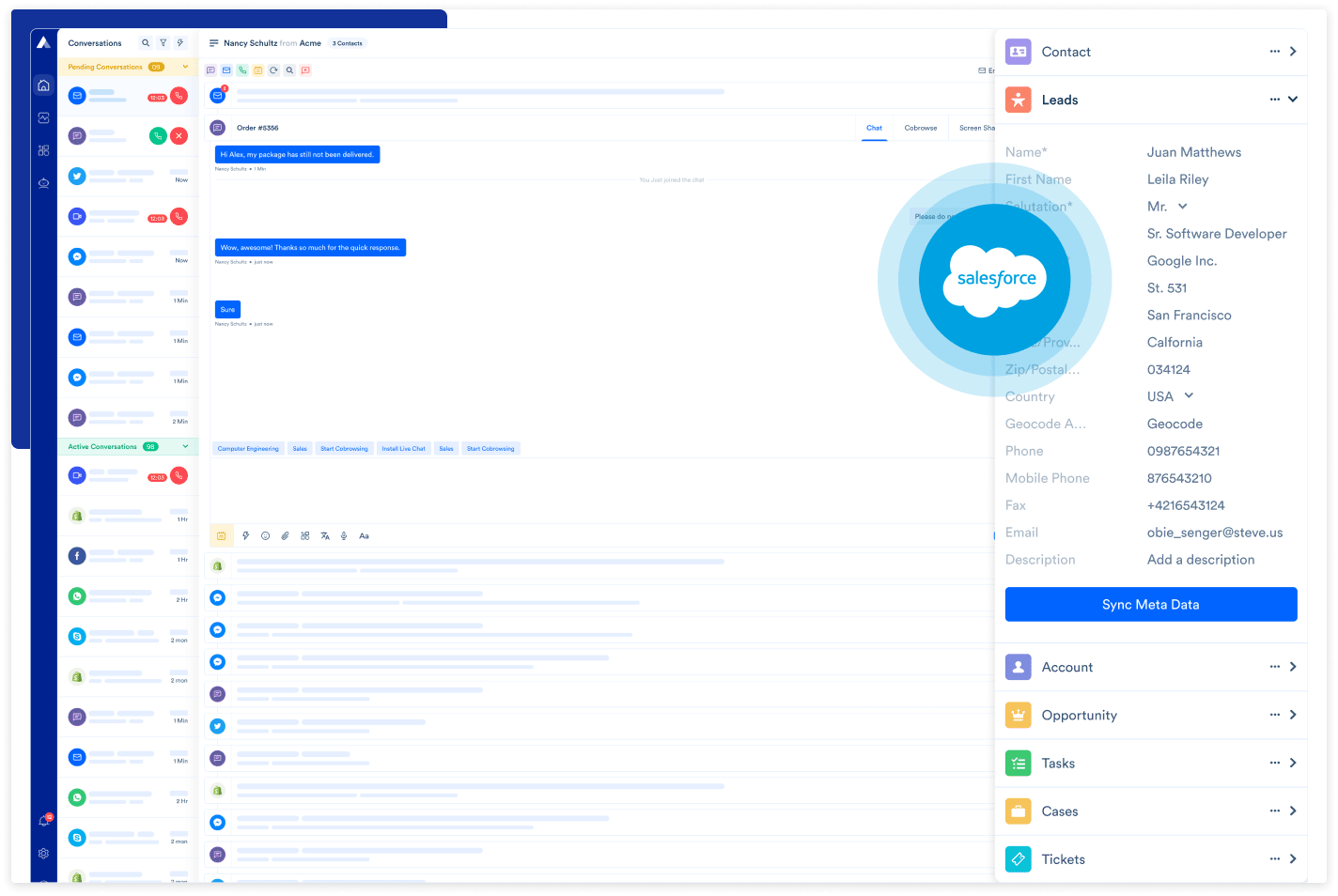Expand the Tickets panel chevron
This screenshot has width=1338, height=896.
1293,858
